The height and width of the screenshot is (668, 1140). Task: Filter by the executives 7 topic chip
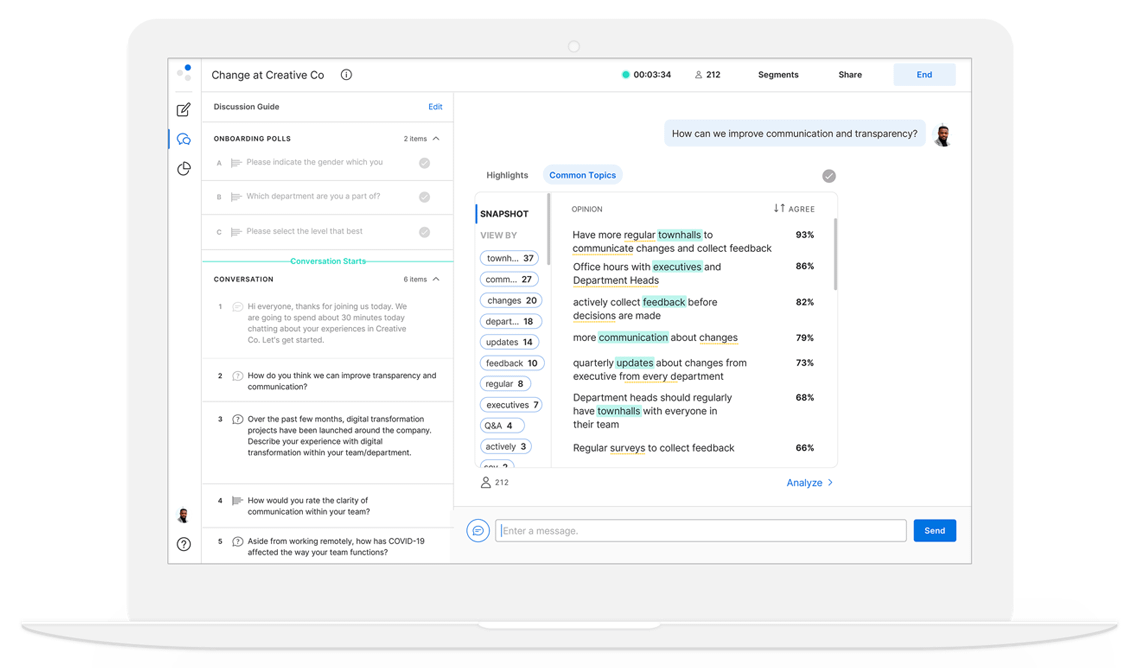click(511, 405)
